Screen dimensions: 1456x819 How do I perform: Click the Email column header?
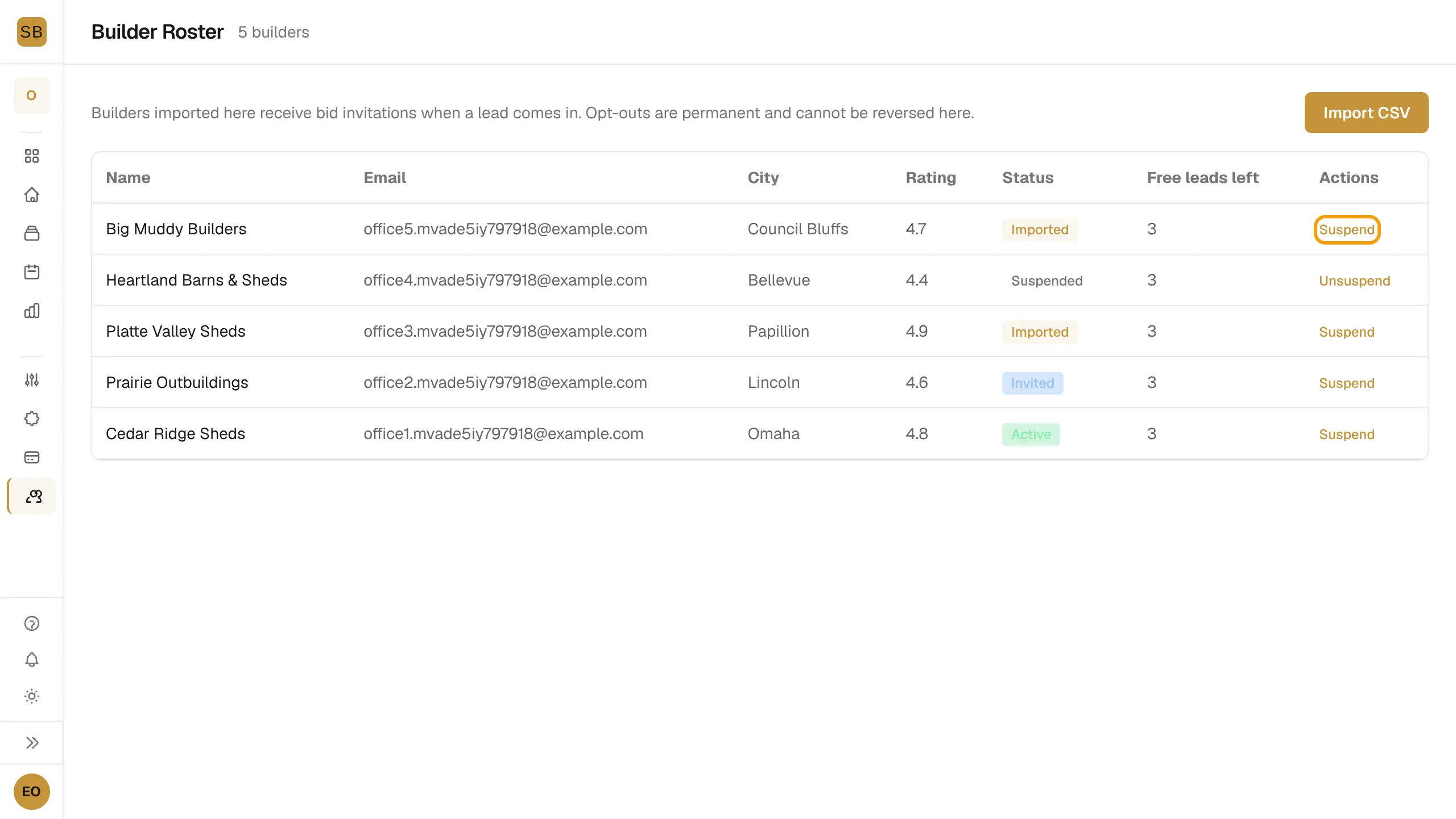pyautogui.click(x=384, y=177)
